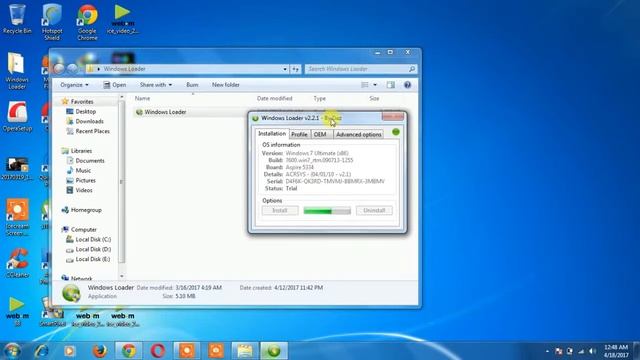
Task: Switch to the Windows Loader taskbar button
Action: click(x=274, y=351)
